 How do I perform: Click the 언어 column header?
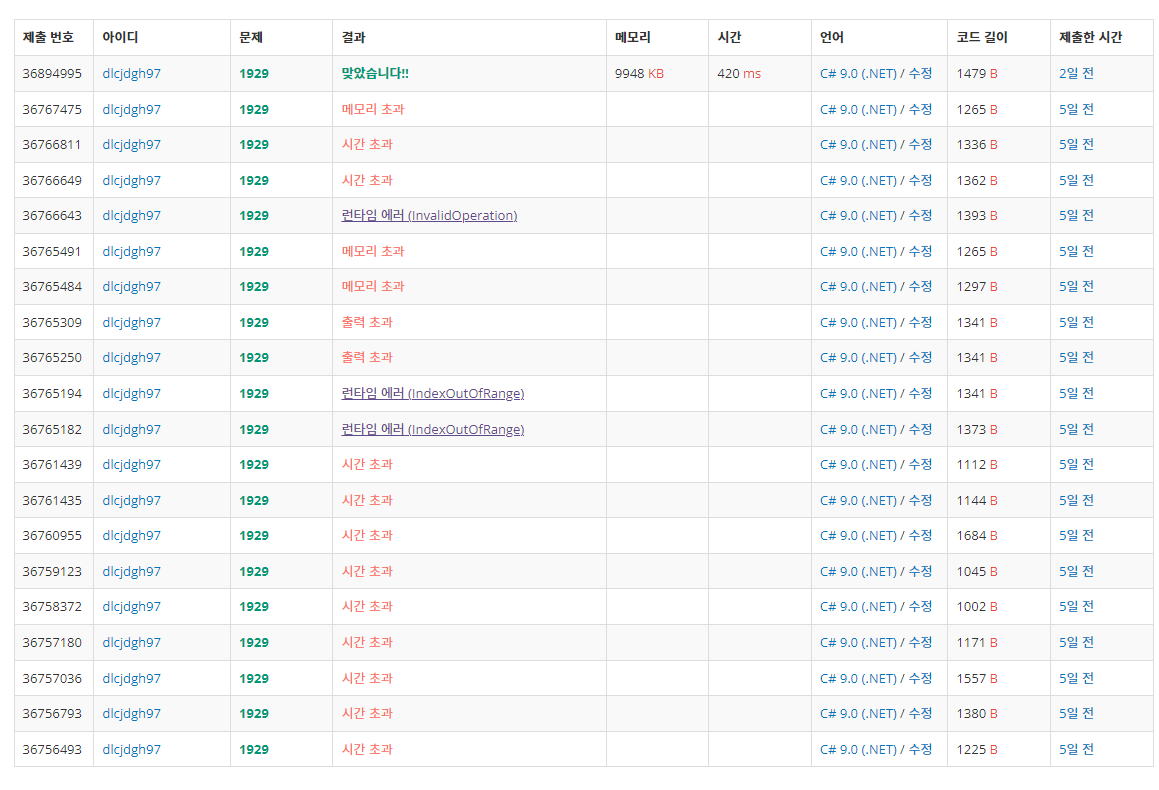click(x=832, y=37)
